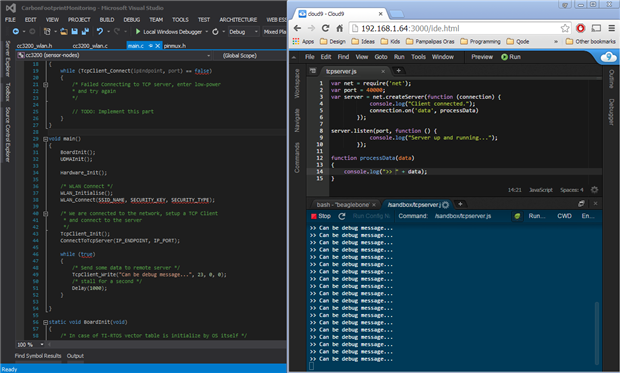
Task: Open the Runner selection dropdown labeled Run...
Action: [x=537, y=216]
